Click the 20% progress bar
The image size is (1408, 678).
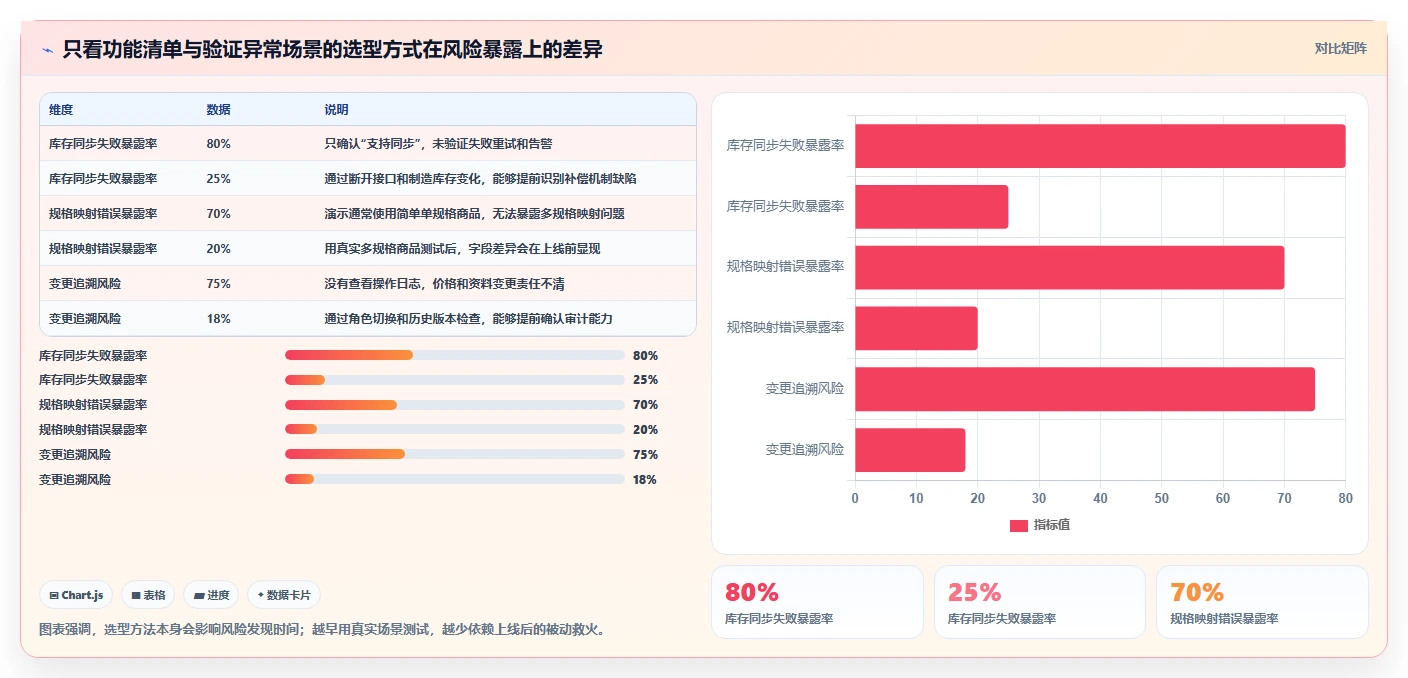click(x=454, y=430)
